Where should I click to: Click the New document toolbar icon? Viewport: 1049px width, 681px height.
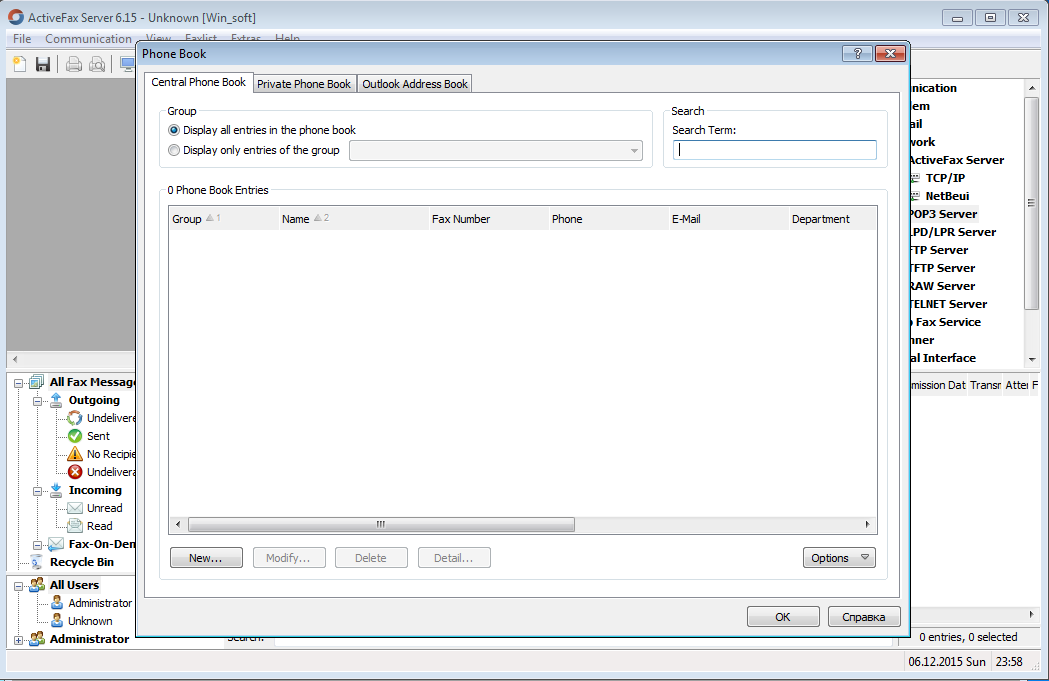pyautogui.click(x=19, y=64)
